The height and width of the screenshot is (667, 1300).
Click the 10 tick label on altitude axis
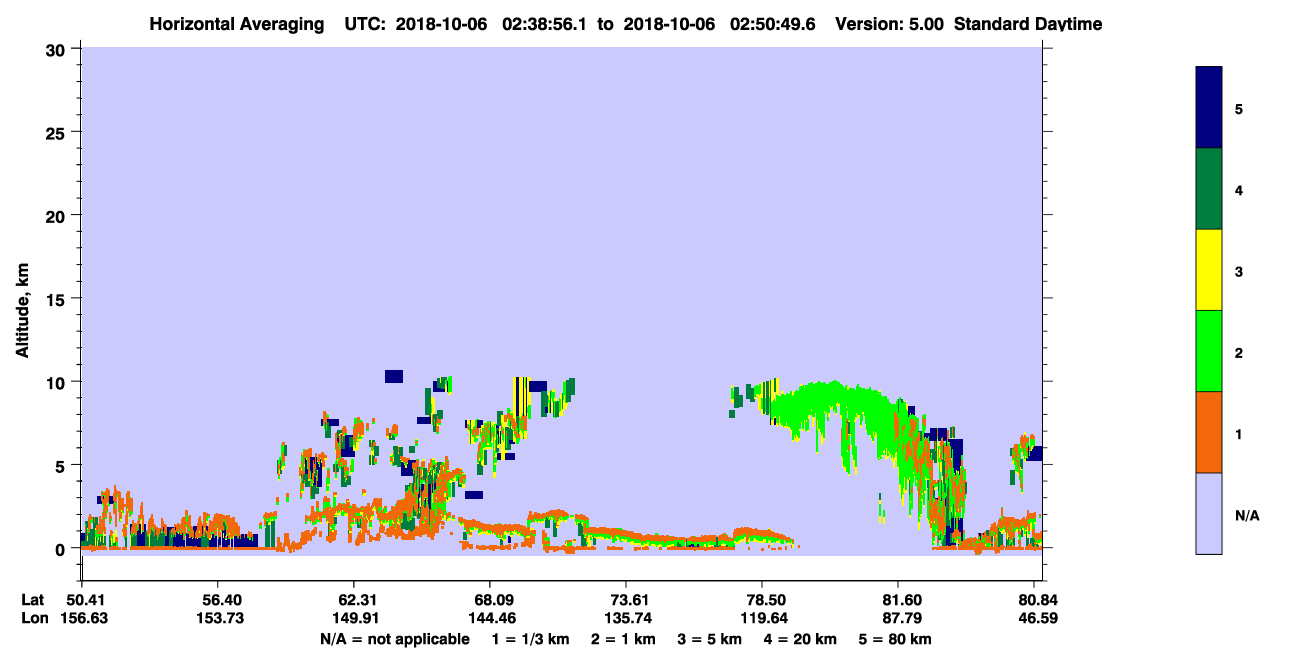[x=58, y=382]
